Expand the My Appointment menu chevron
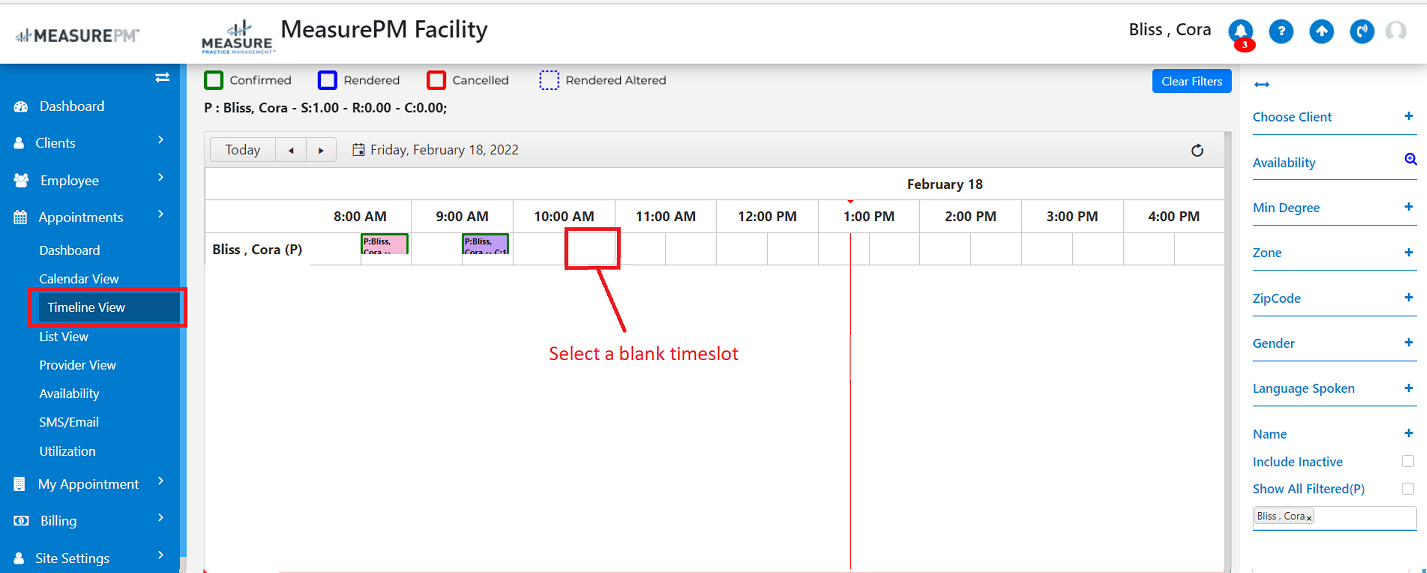1427x573 pixels. pos(161,482)
